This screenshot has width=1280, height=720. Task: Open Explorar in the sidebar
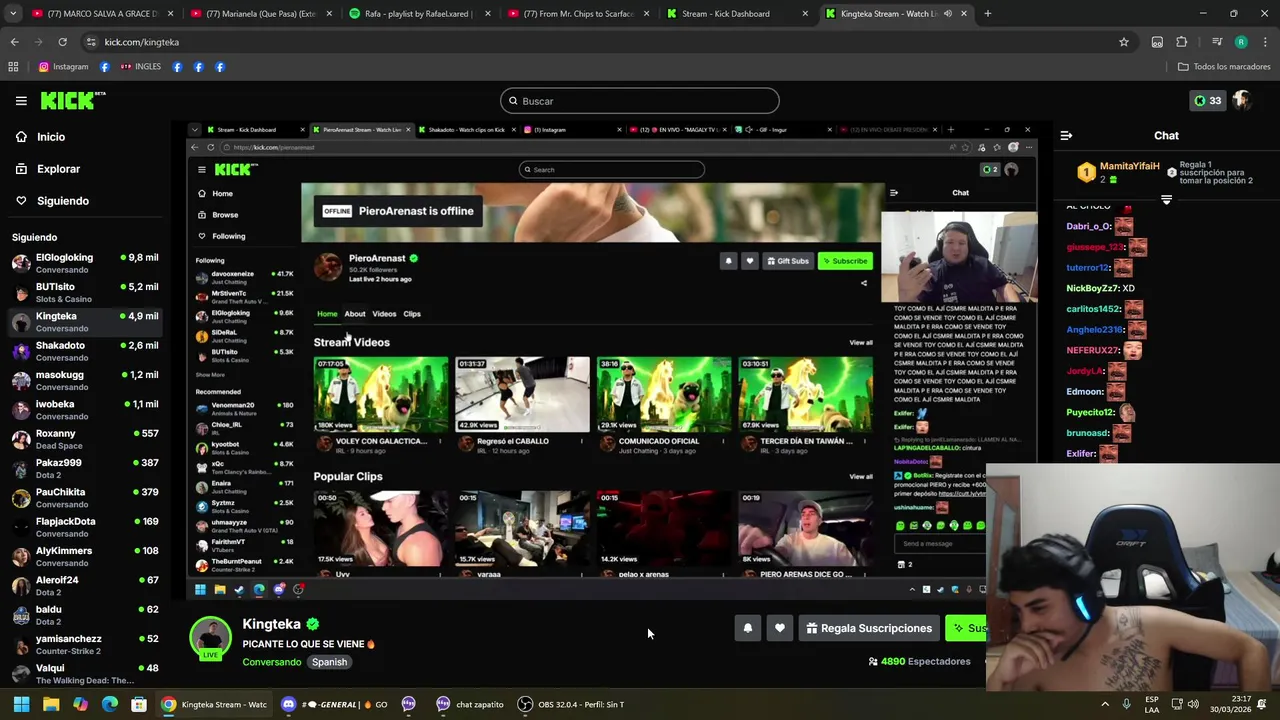pos(58,169)
